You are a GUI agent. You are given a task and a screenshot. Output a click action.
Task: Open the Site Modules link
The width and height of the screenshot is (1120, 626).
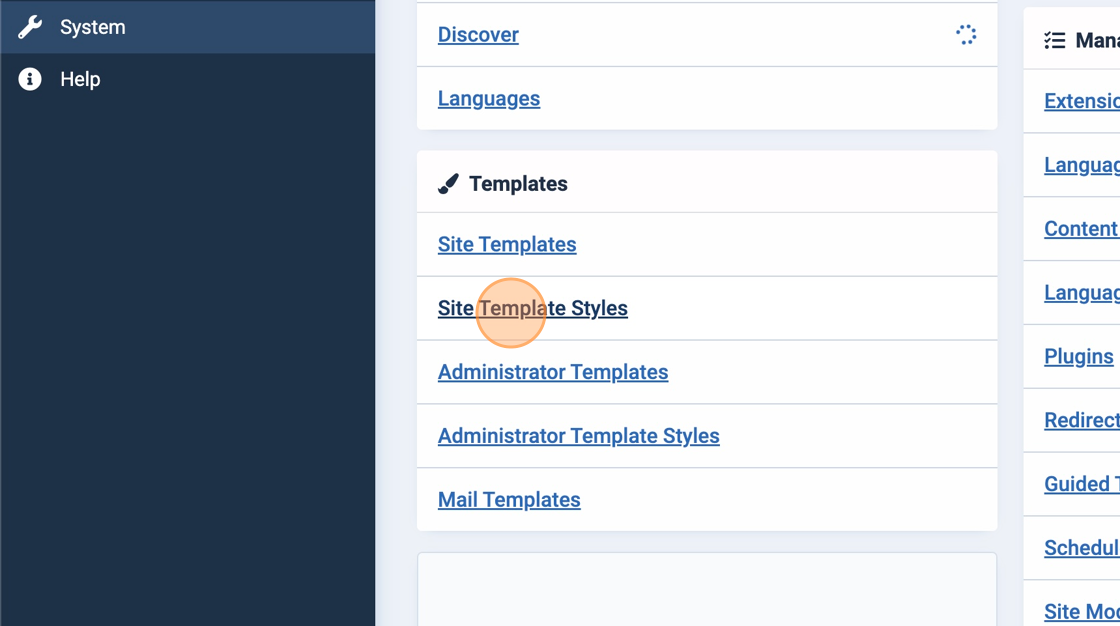[1081, 612]
